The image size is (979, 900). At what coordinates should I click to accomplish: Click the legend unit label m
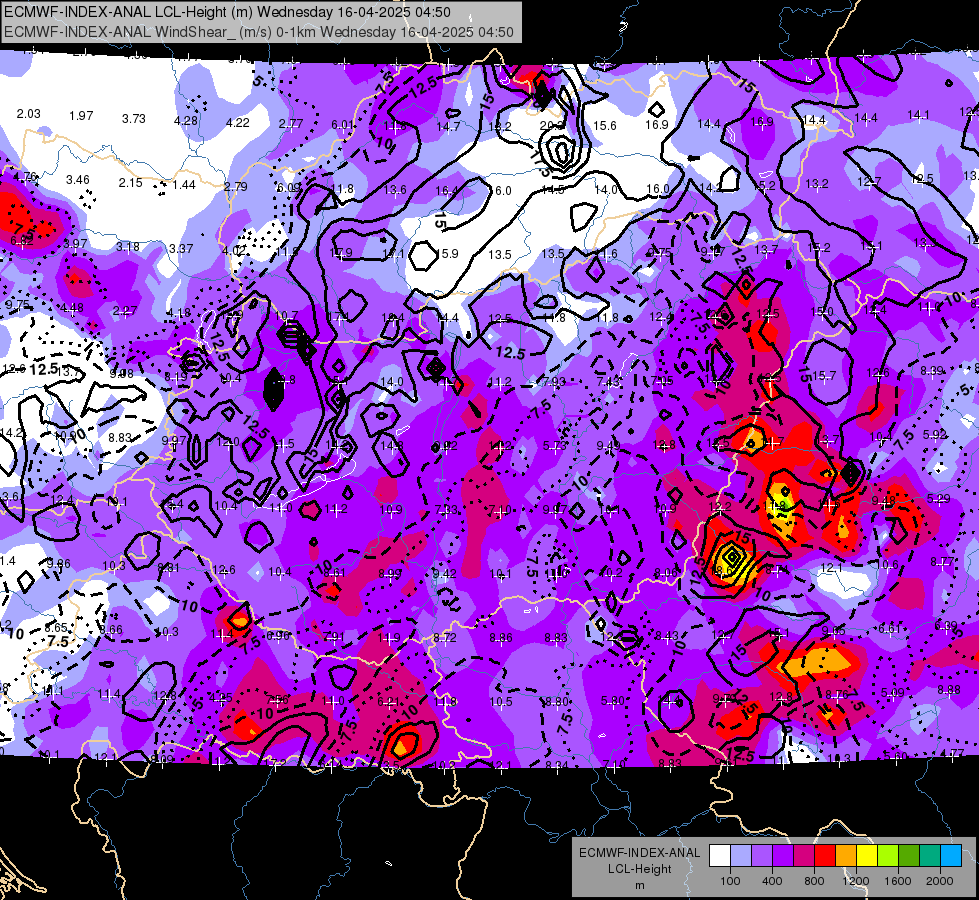point(639,885)
